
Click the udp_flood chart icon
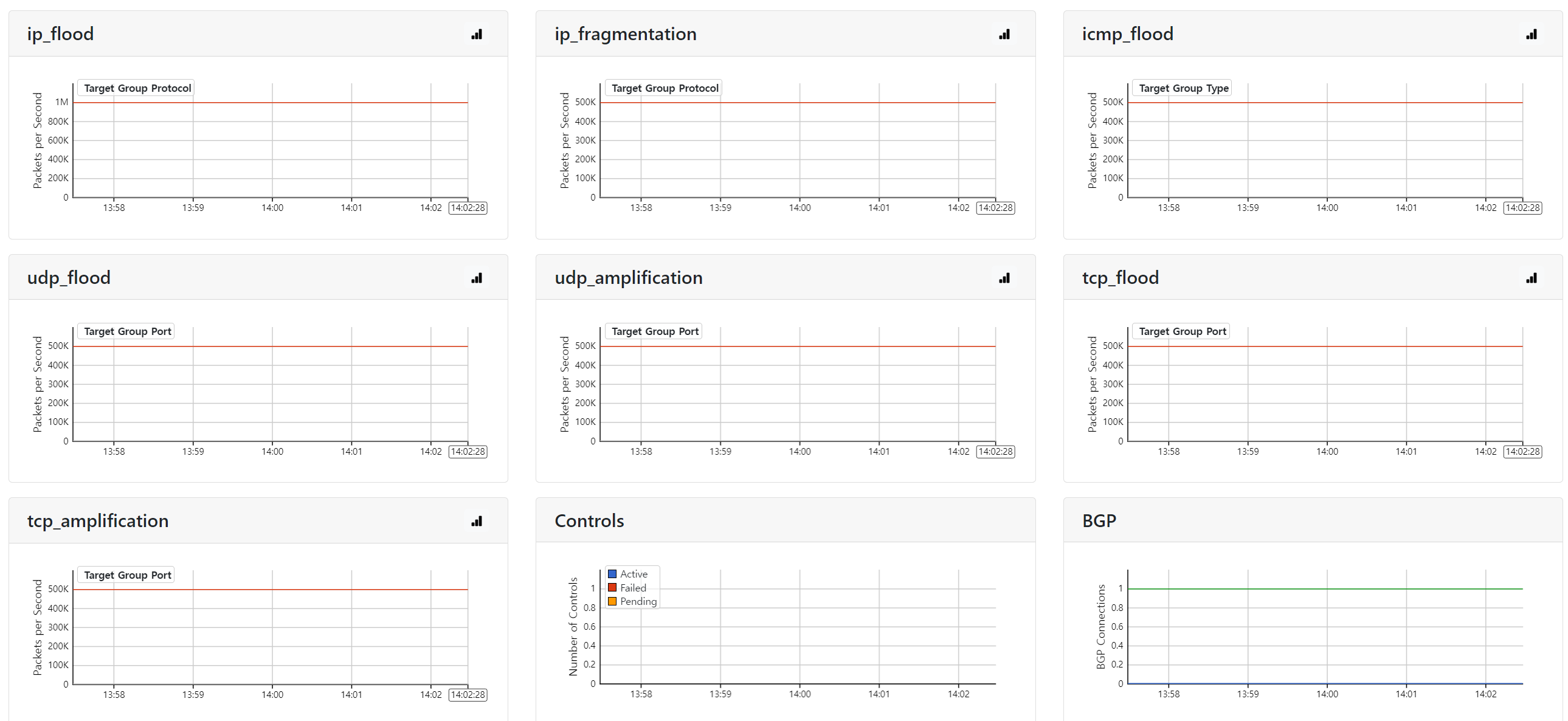click(x=477, y=278)
